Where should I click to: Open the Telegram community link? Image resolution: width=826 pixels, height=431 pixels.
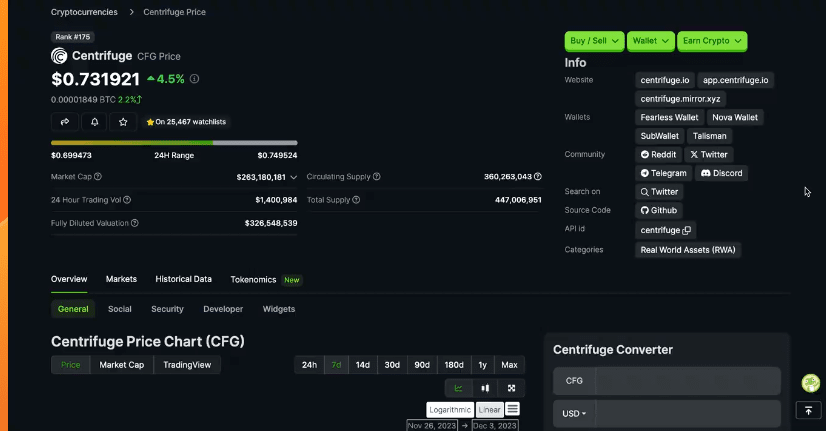pos(663,173)
